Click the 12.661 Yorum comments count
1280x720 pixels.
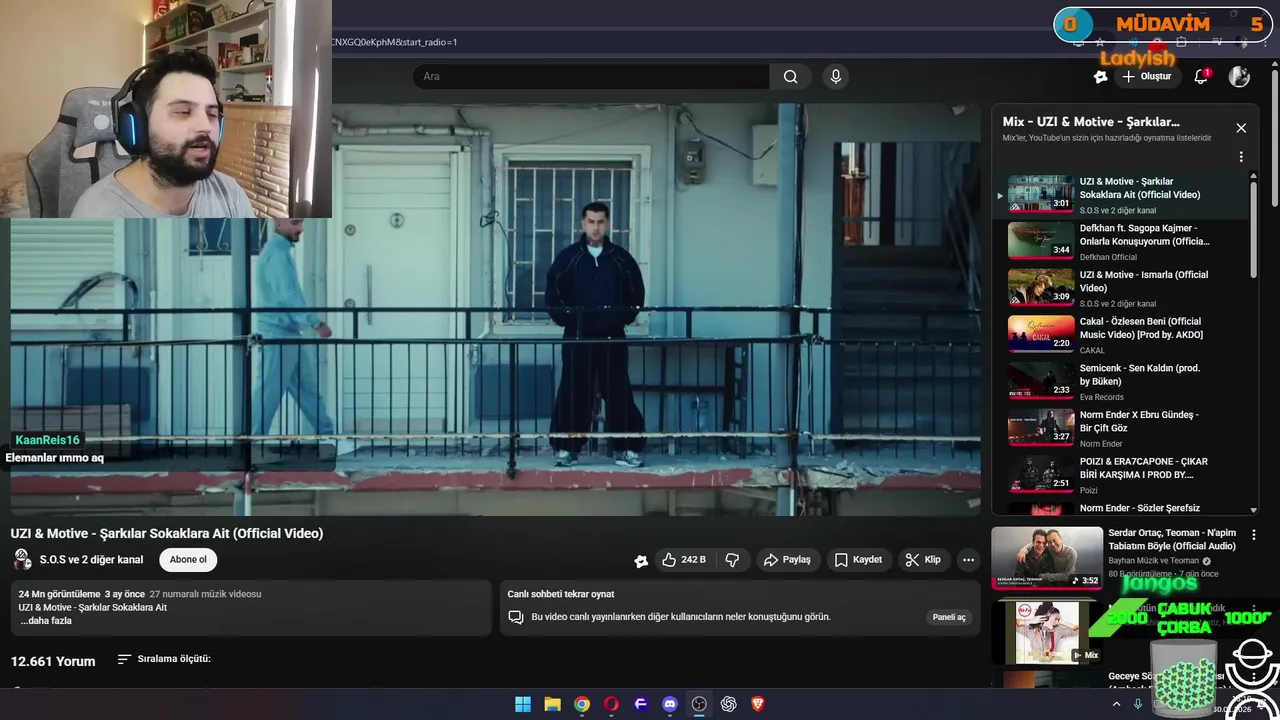(53, 661)
